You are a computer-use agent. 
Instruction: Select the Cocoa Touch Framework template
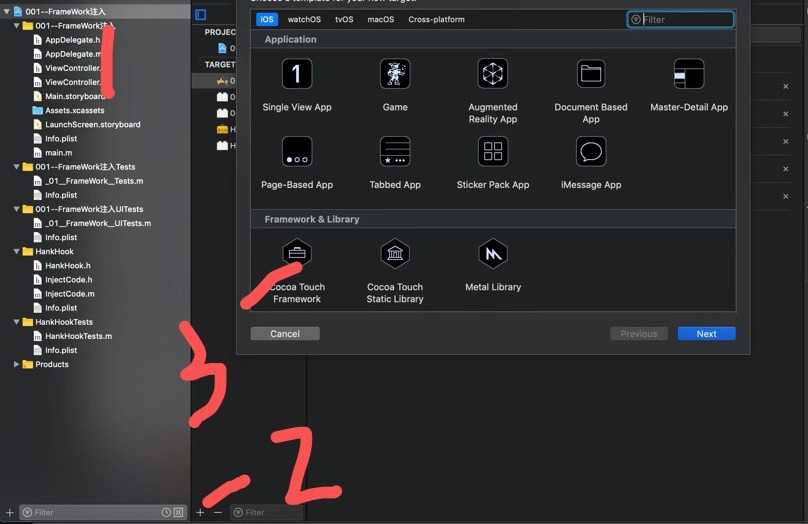point(297,271)
